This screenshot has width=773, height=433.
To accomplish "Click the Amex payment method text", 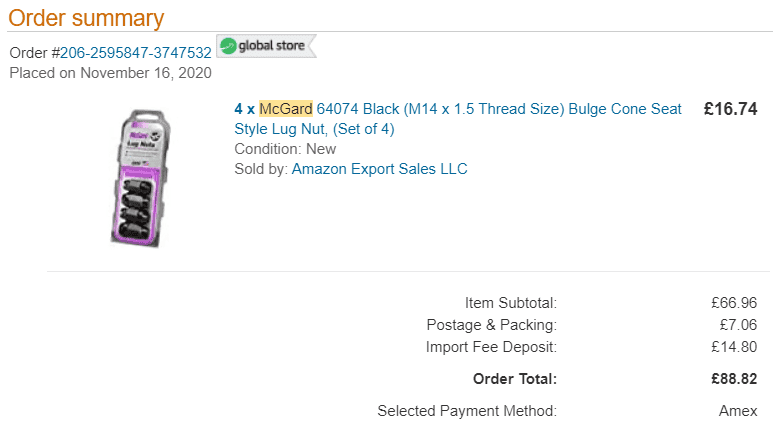I will pyautogui.click(x=738, y=411).
